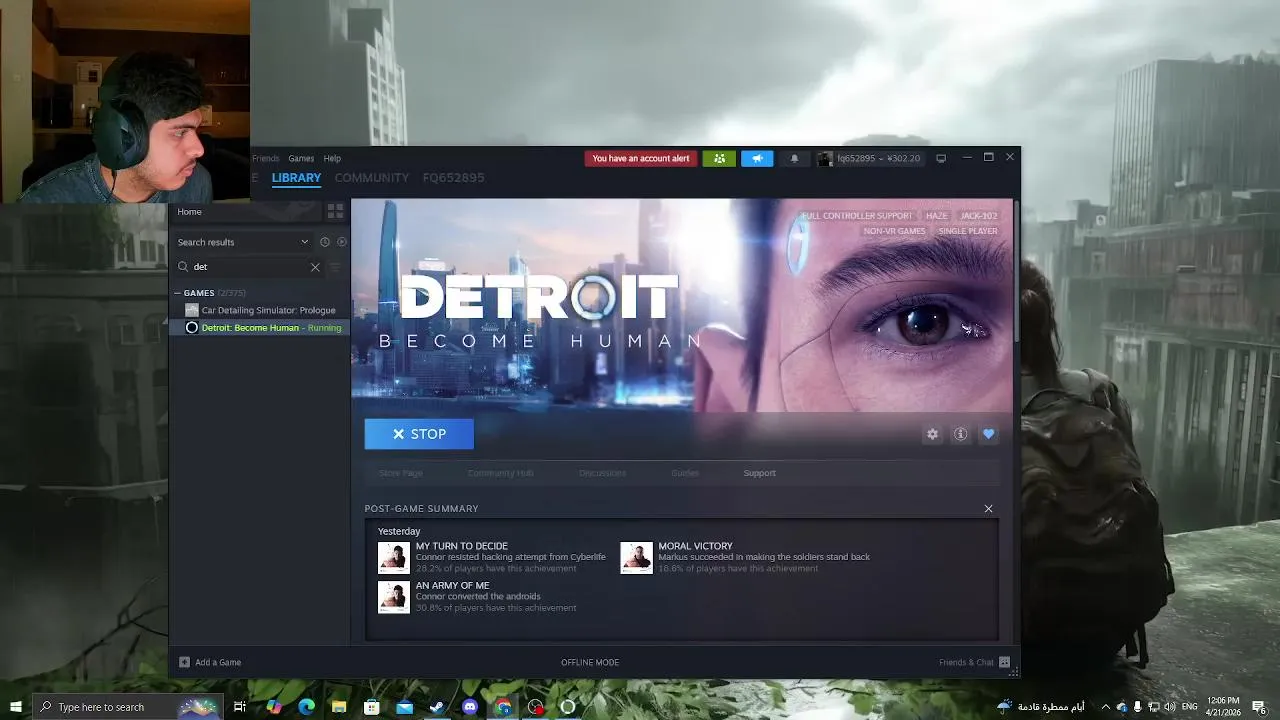
Task: Click the volume speaker tray icon
Action: (x=1170, y=707)
